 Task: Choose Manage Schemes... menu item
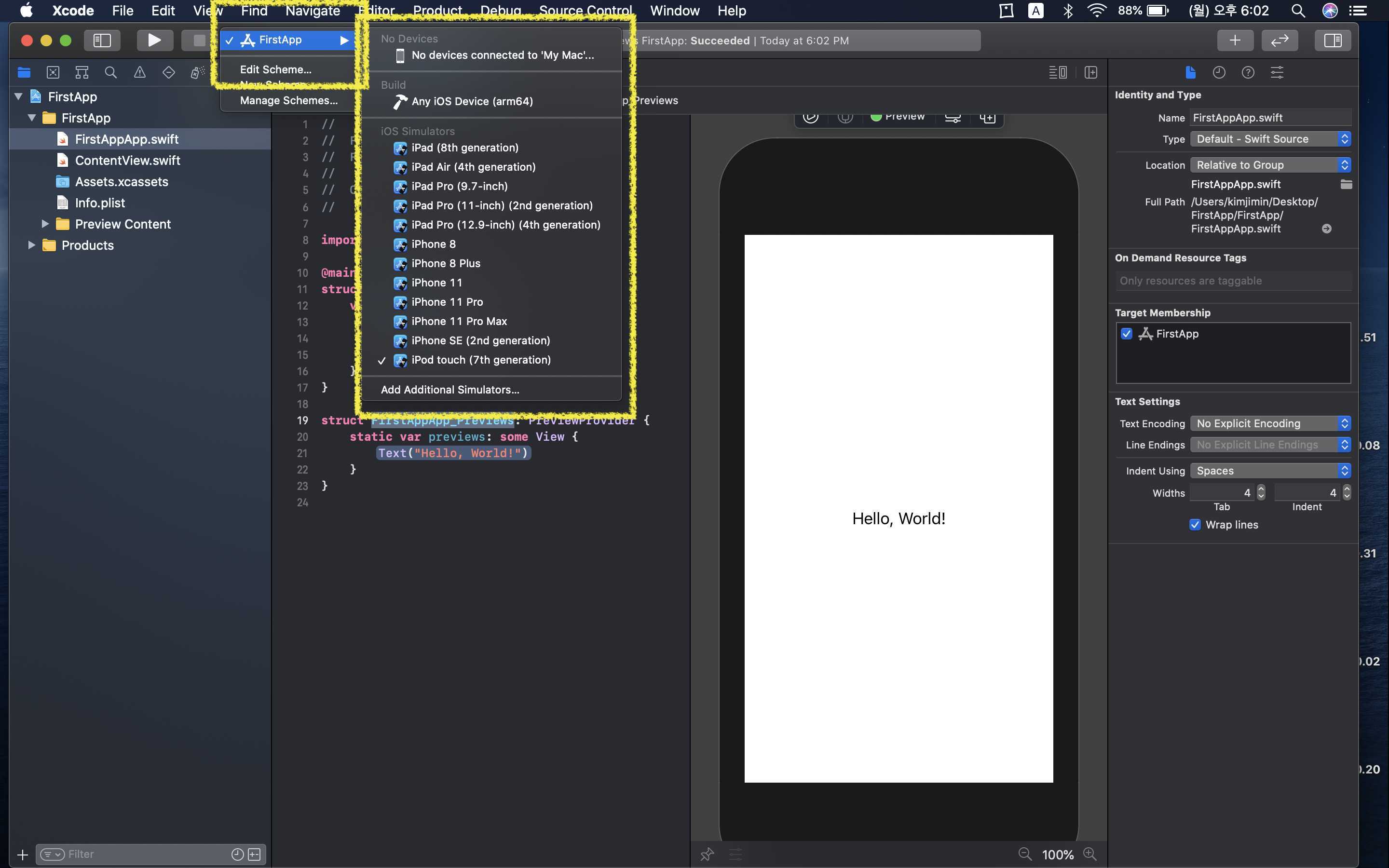point(289,100)
